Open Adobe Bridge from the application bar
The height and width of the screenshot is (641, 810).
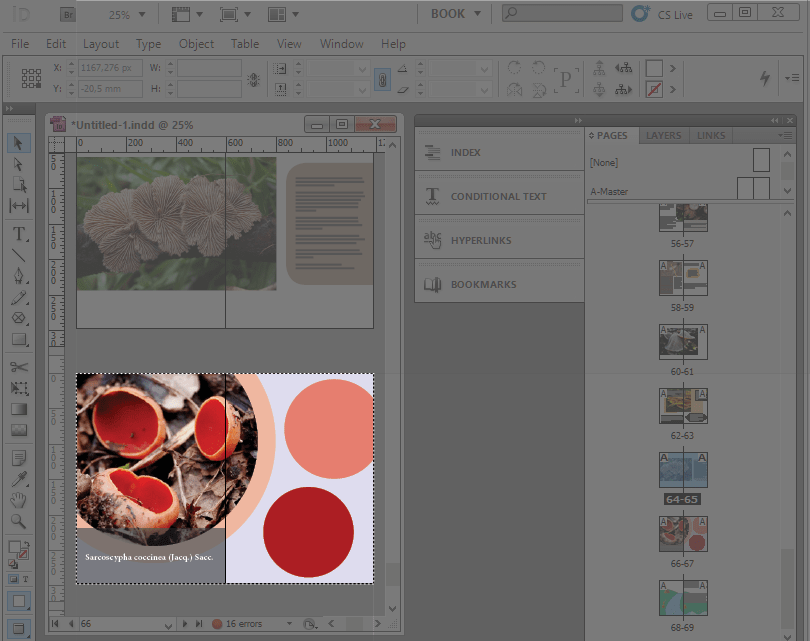(x=67, y=15)
